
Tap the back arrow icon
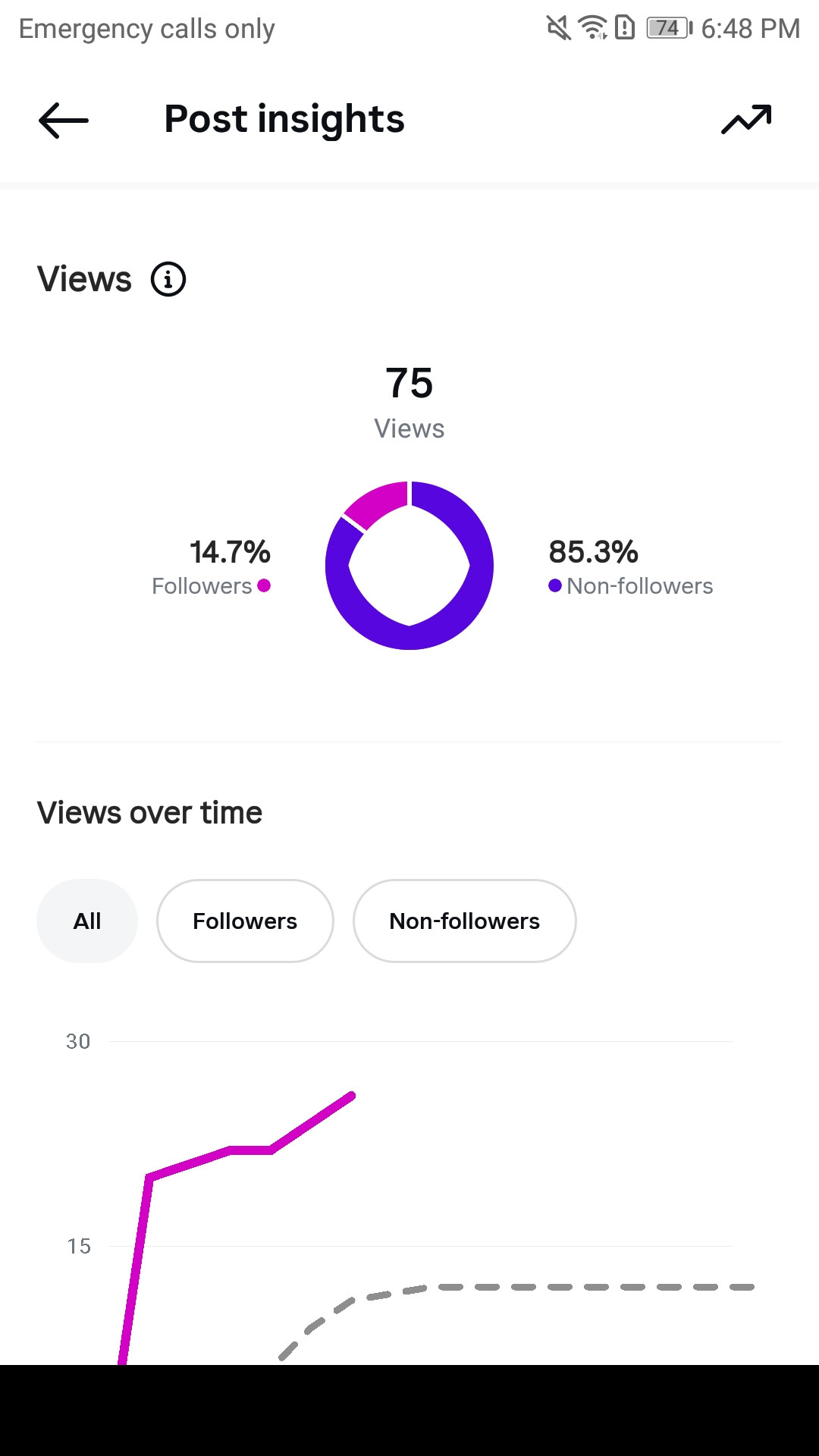[64, 121]
